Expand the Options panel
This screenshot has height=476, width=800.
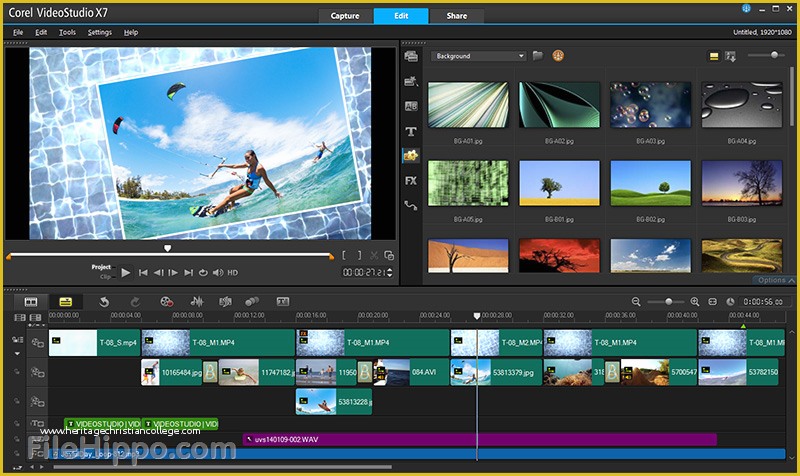pos(775,280)
